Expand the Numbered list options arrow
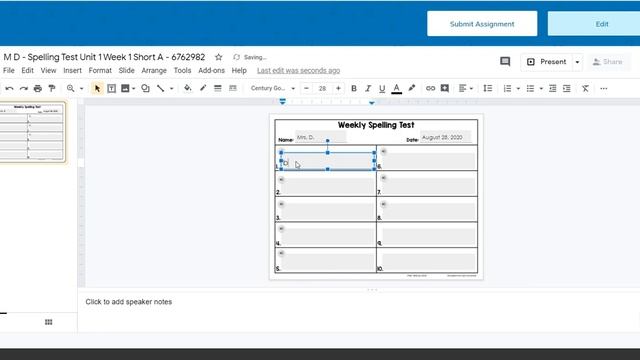 [518, 89]
